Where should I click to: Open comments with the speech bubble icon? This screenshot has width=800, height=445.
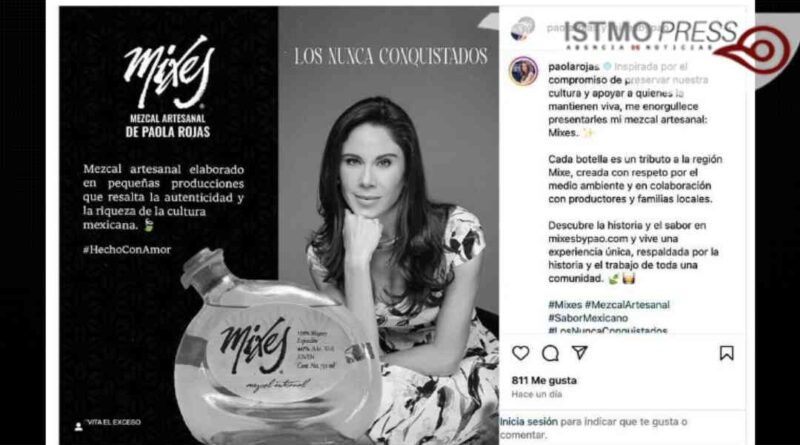pos(550,353)
